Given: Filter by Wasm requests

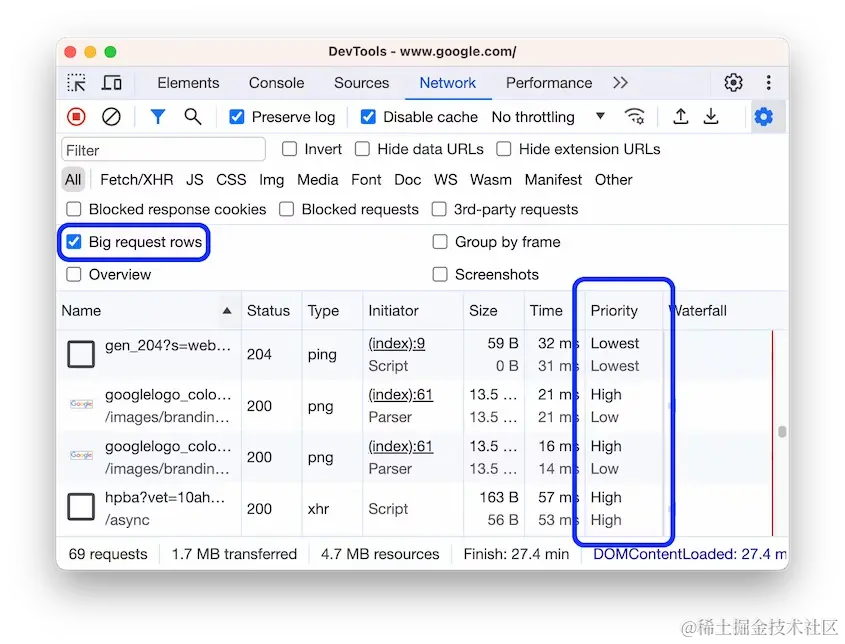Looking at the screenshot, I should 490,179.
